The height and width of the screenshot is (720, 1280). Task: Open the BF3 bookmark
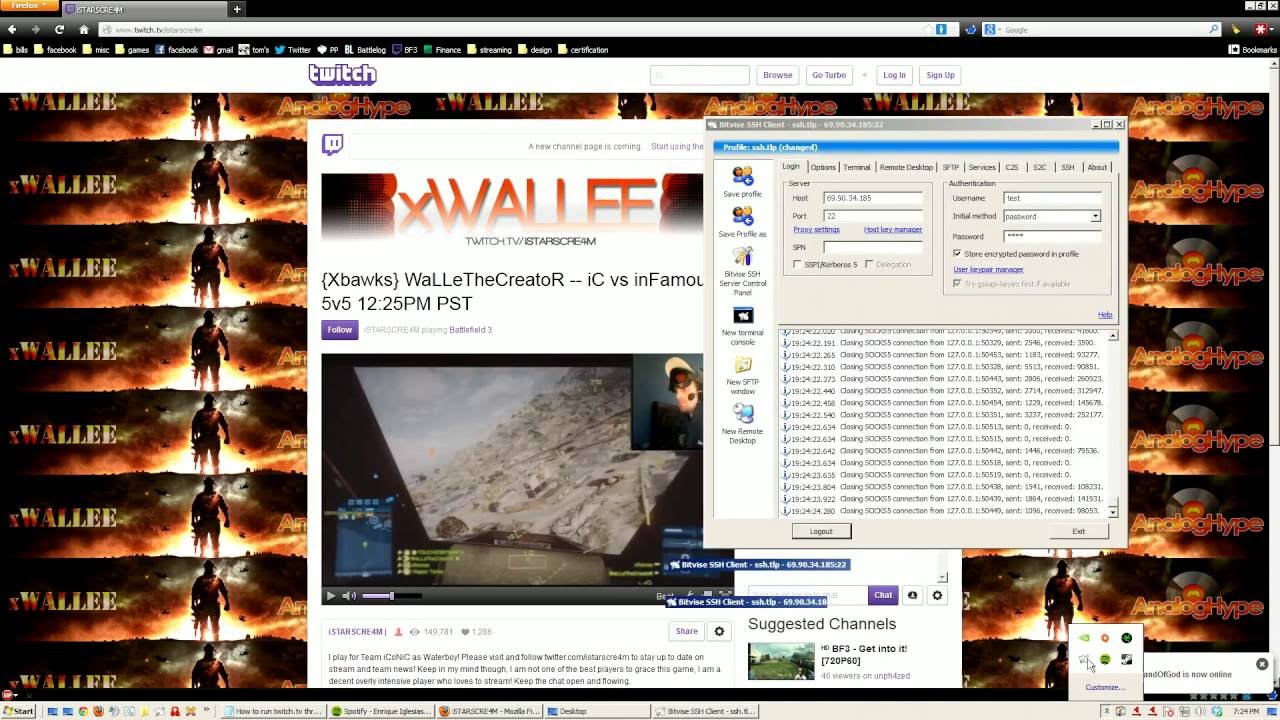pyautogui.click(x=404, y=49)
